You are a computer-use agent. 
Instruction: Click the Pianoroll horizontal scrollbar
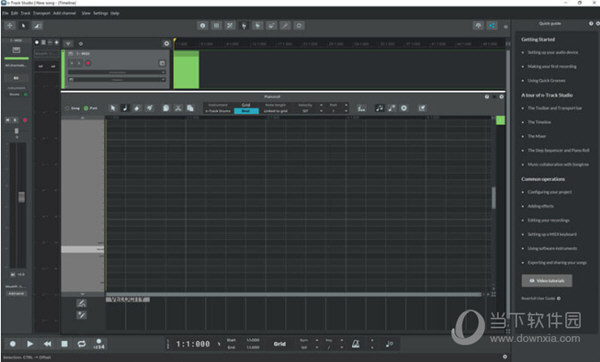pos(293,294)
